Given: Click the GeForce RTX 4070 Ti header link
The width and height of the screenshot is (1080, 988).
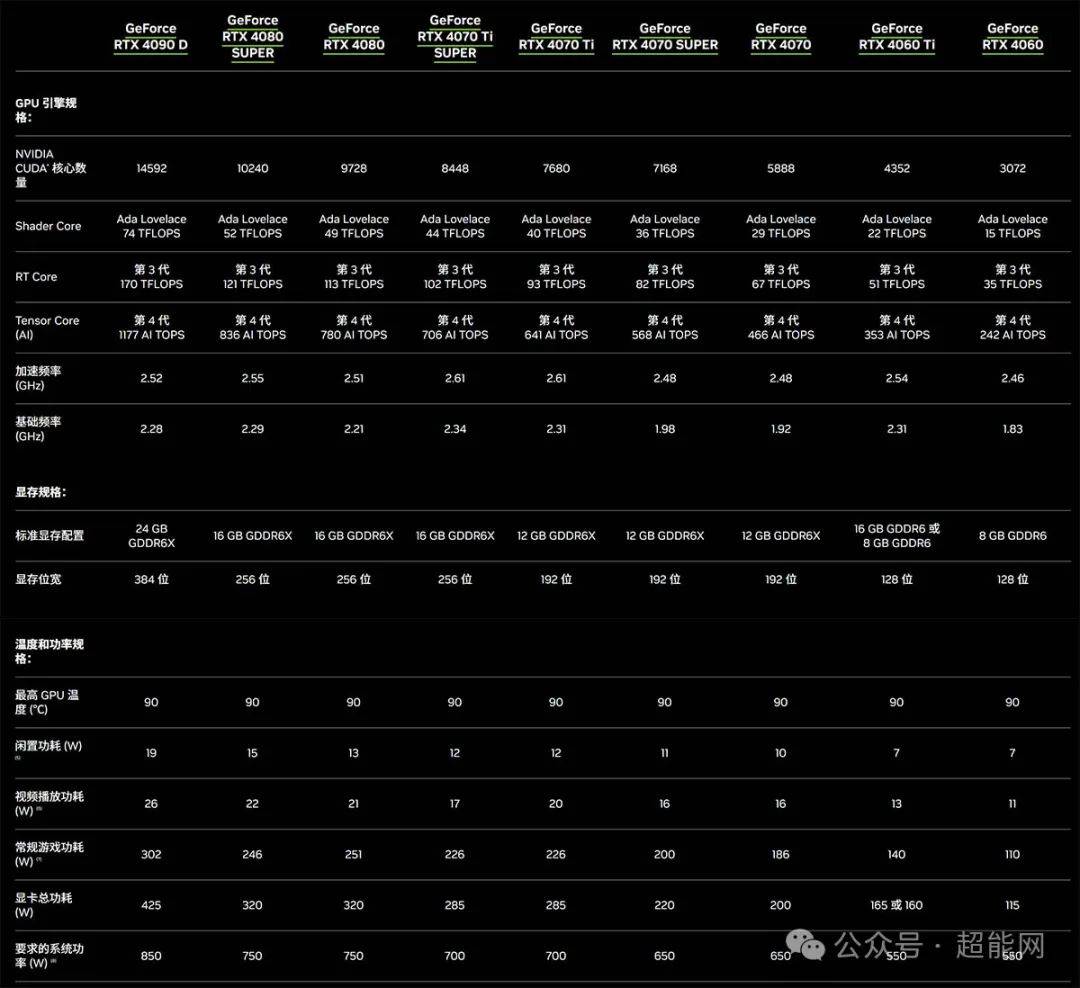Looking at the screenshot, I should pyautogui.click(x=557, y=37).
